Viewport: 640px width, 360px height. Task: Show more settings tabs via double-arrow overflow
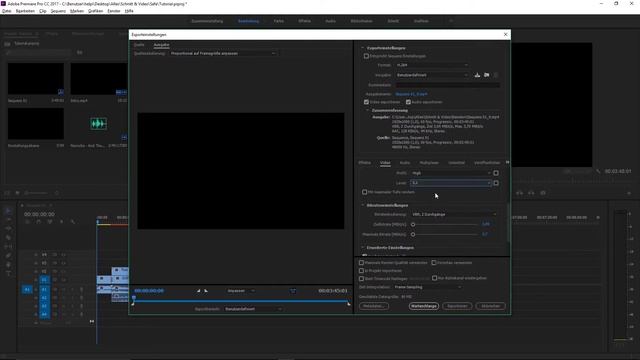pyautogui.click(x=507, y=162)
